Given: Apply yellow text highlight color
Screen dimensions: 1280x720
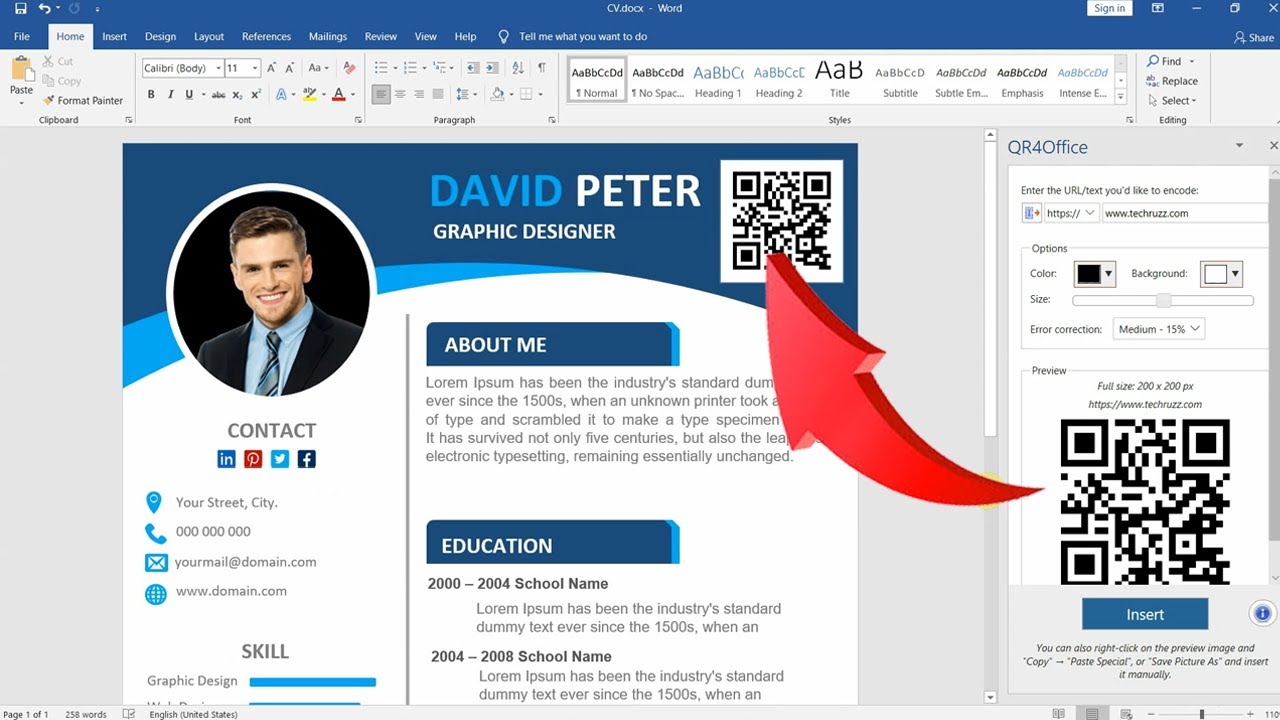Looking at the screenshot, I should click(x=309, y=95).
